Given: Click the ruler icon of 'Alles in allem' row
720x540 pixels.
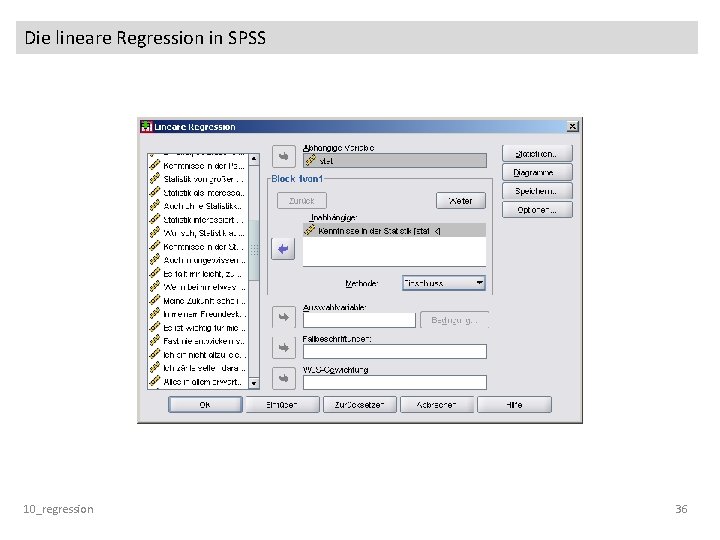Looking at the screenshot, I should (x=155, y=381).
